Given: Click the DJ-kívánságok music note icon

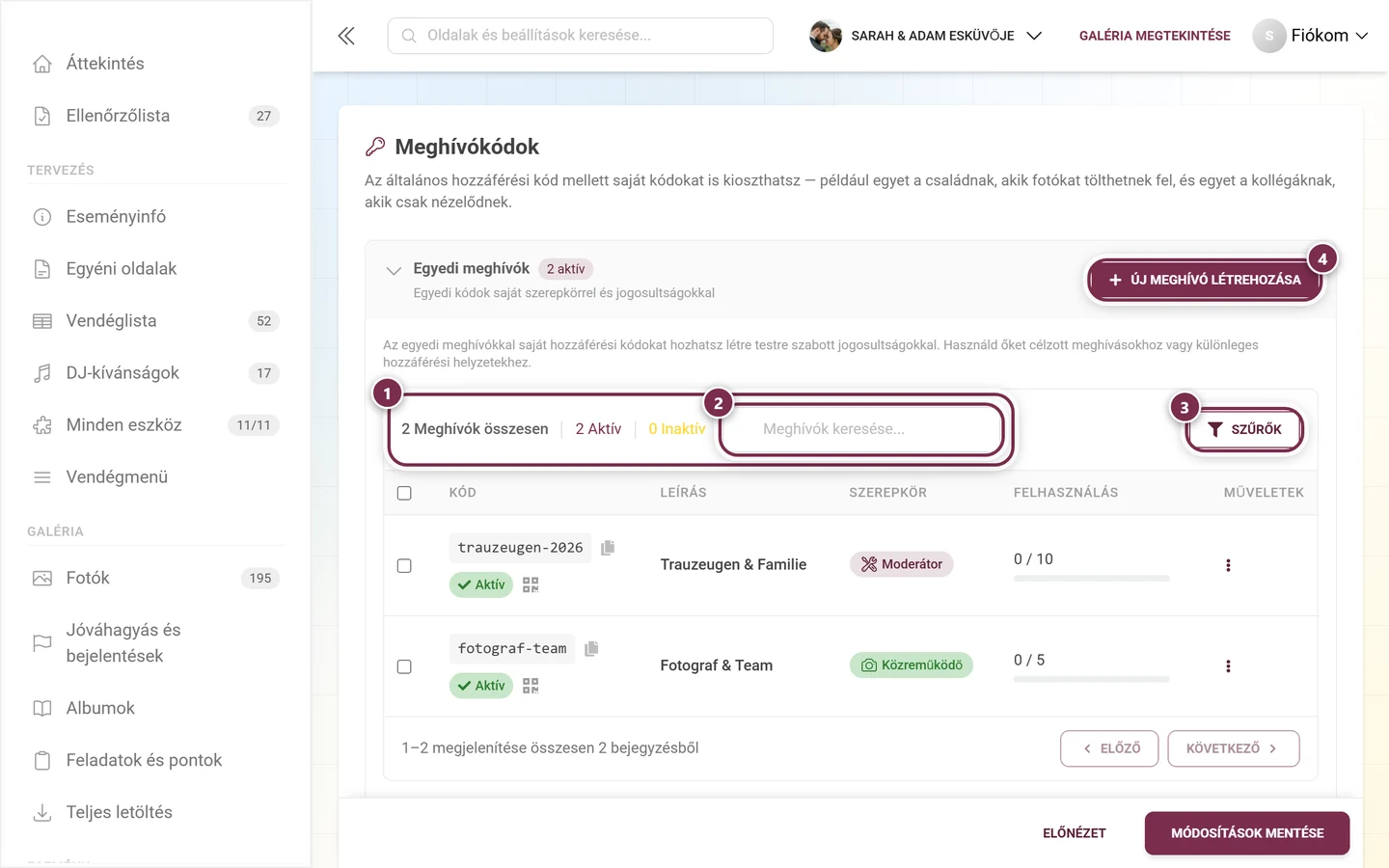Looking at the screenshot, I should click(42, 373).
